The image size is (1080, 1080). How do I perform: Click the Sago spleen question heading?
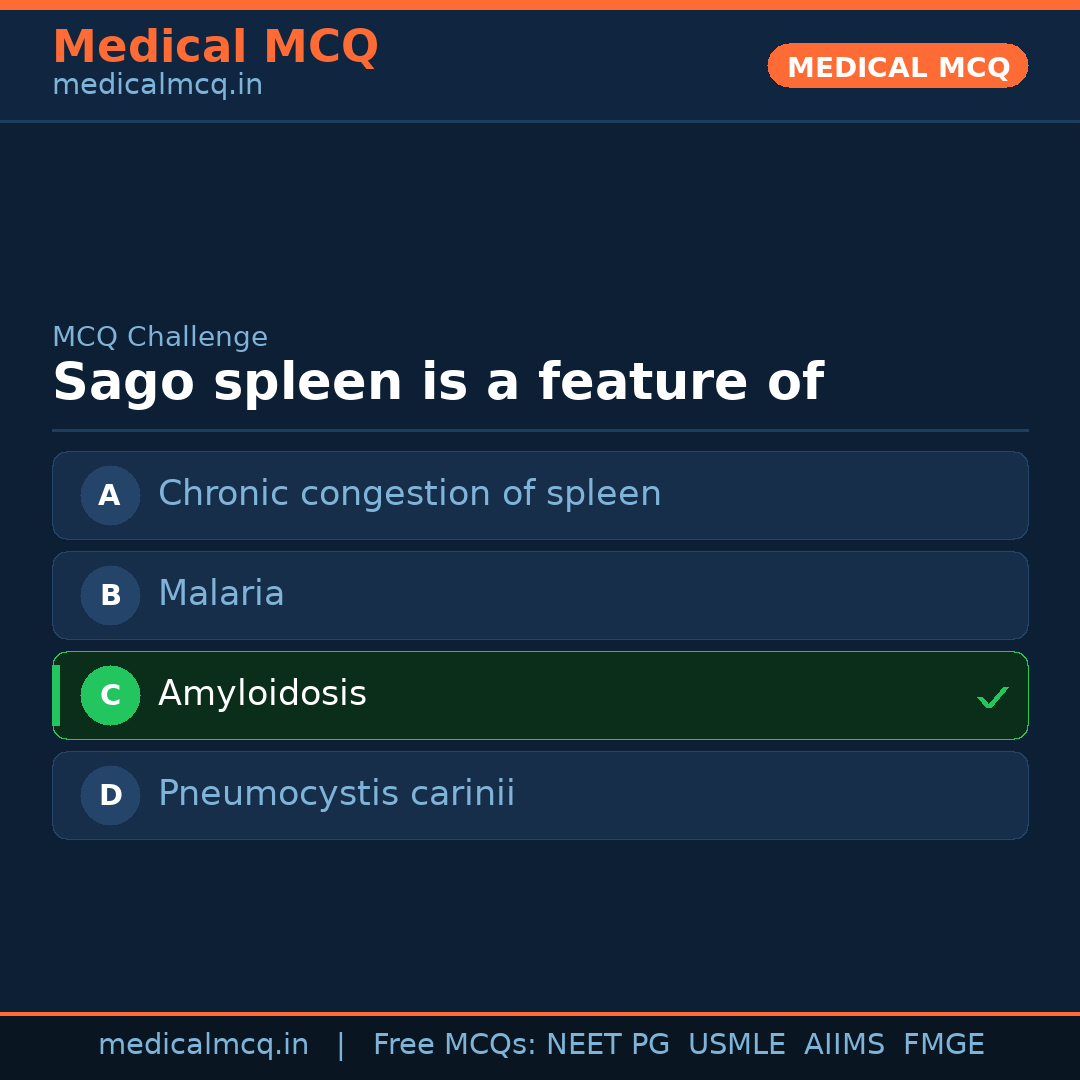[437, 383]
